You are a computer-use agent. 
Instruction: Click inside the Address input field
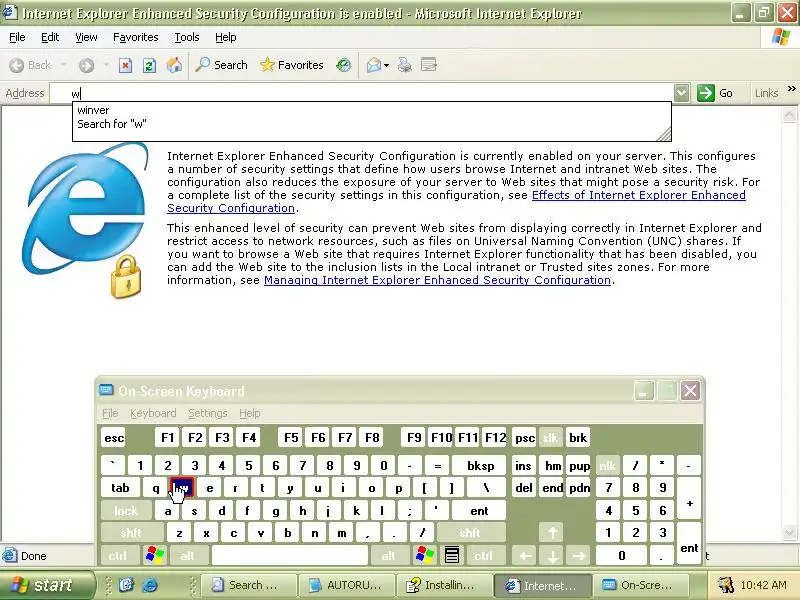click(x=361, y=93)
